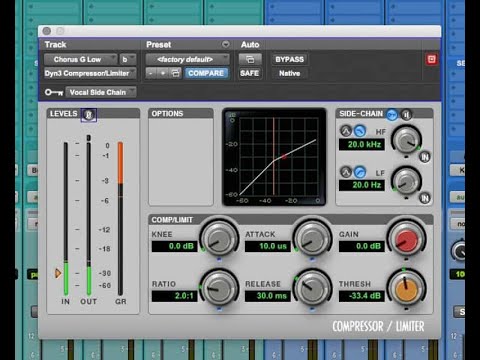480x360 pixels.
Task: Click the orange threshold arrow on the IN meter
Action: pos(58,274)
